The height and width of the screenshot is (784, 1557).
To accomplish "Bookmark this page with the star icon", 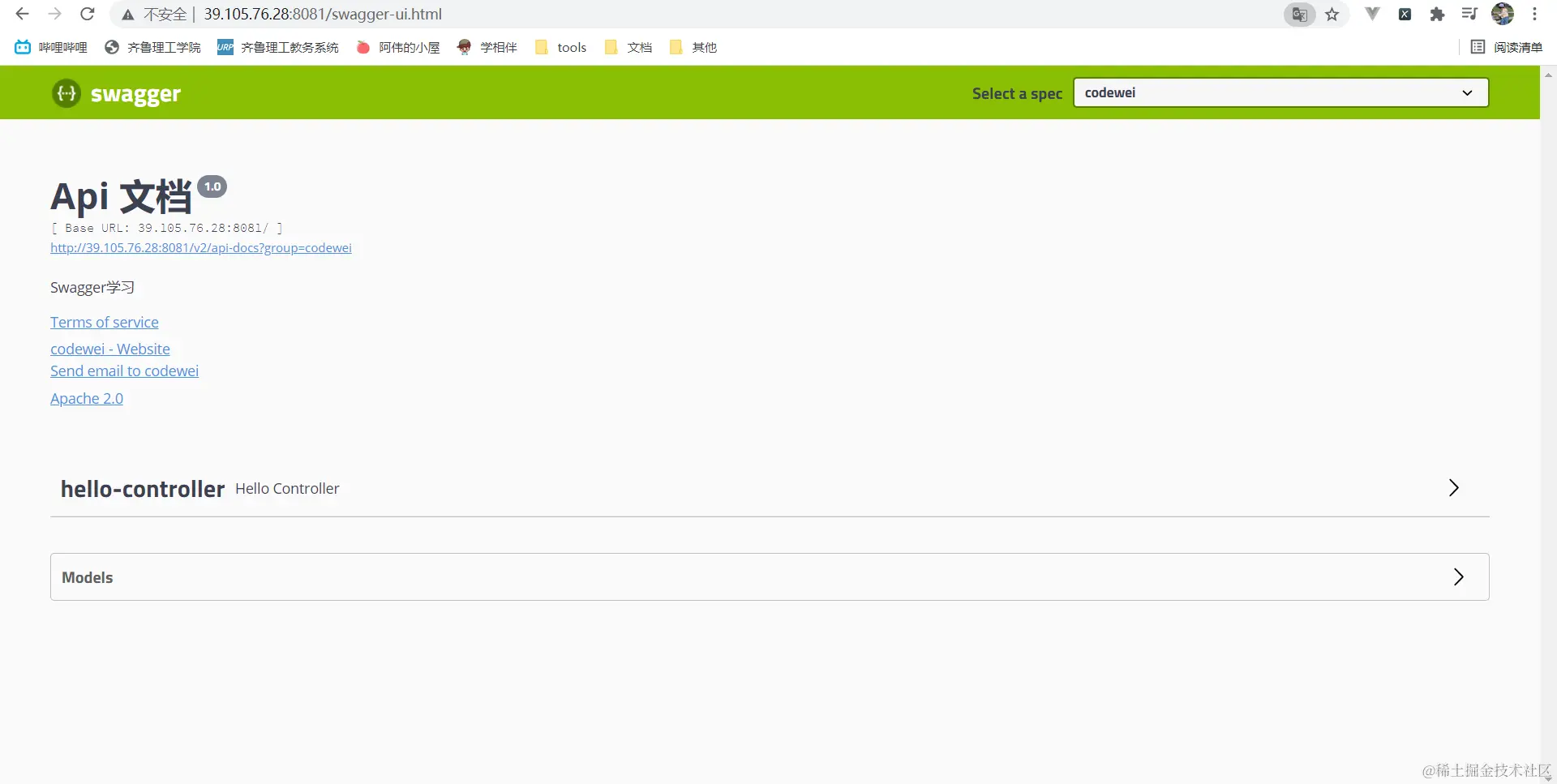I will point(1332,15).
